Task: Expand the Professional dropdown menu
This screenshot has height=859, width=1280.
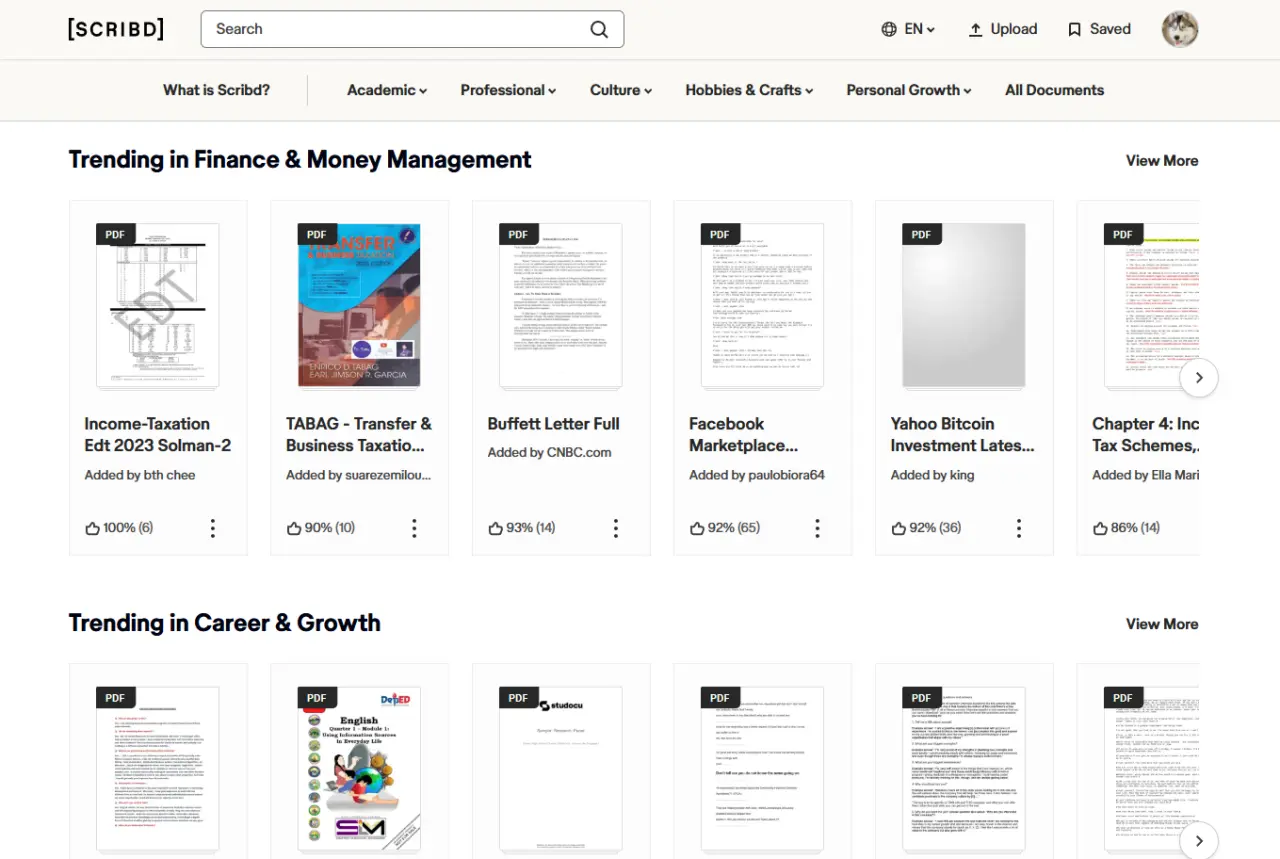Action: 508,90
